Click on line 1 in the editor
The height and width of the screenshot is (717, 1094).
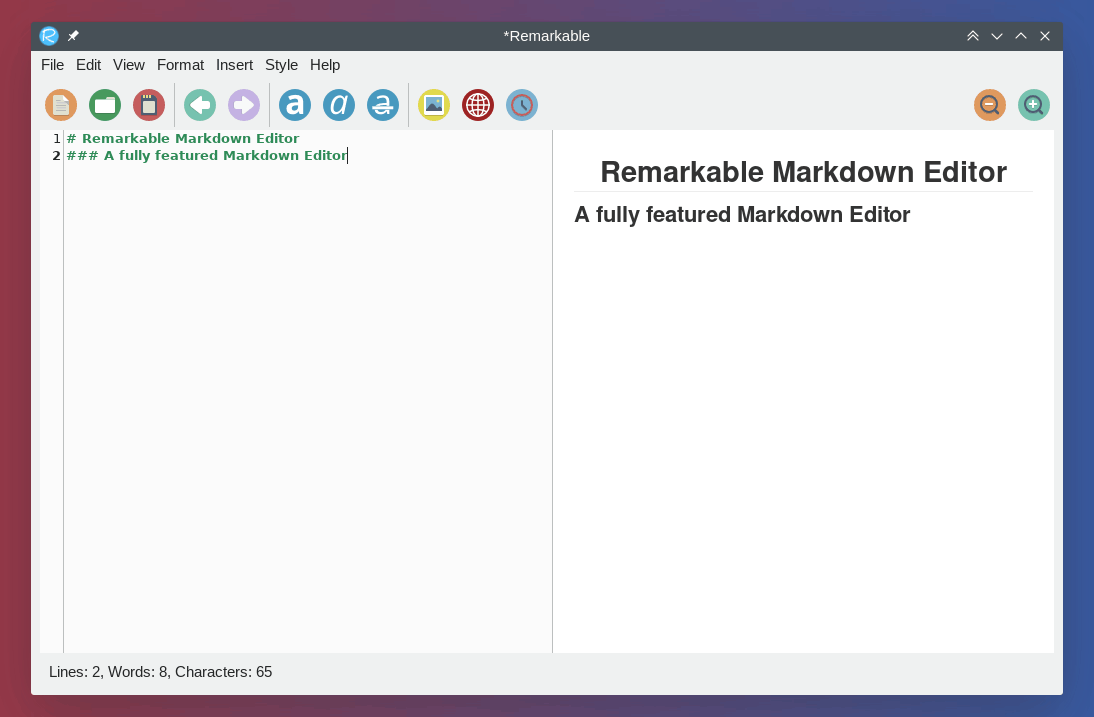tap(190, 139)
